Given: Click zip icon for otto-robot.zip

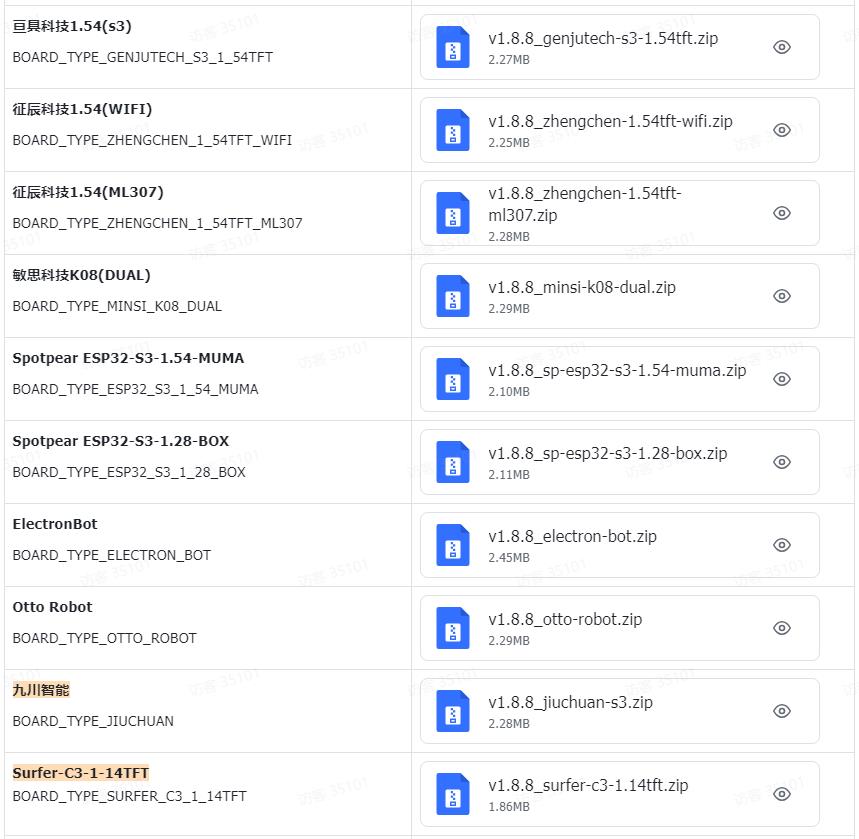Looking at the screenshot, I should 453,629.
